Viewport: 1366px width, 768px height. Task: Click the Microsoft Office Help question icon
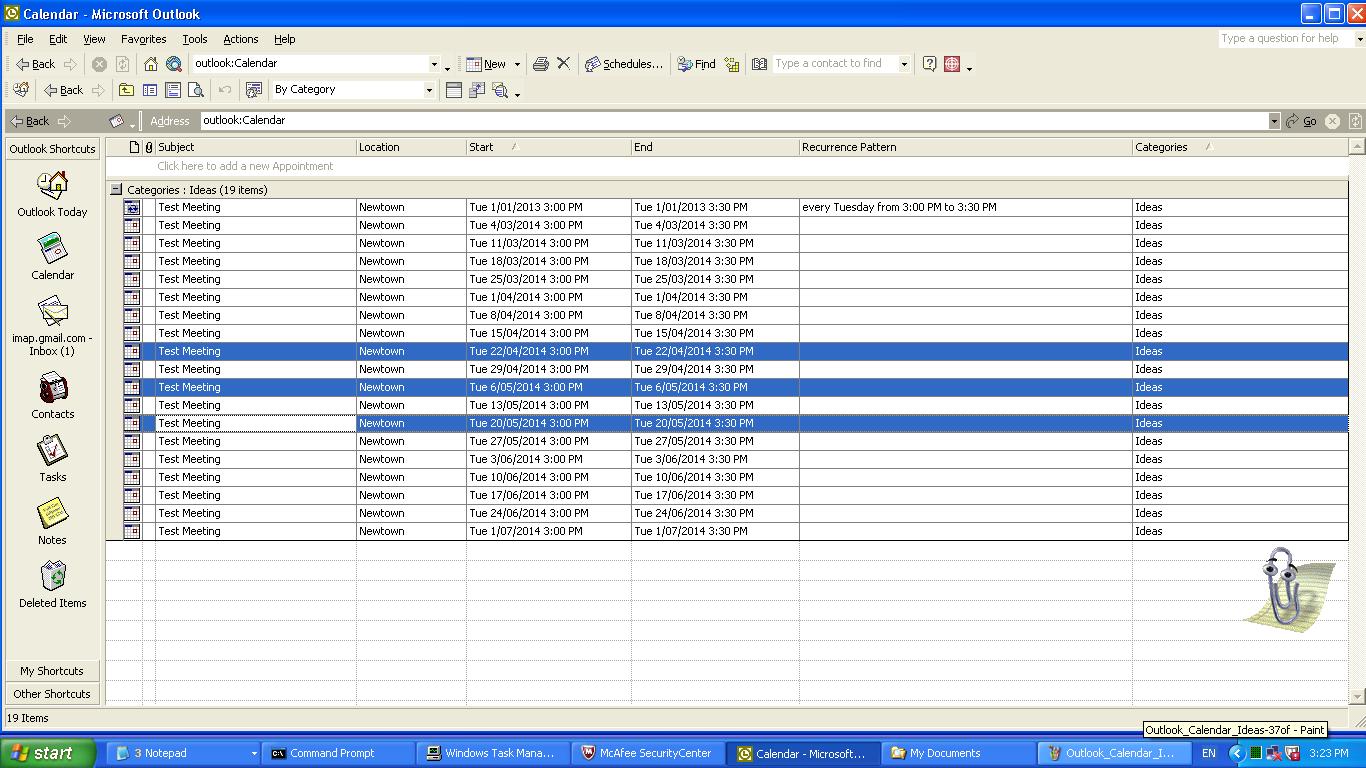(929, 64)
